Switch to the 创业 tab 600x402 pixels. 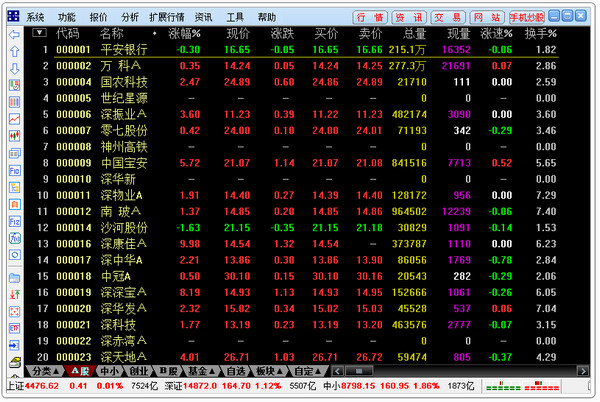139,371
